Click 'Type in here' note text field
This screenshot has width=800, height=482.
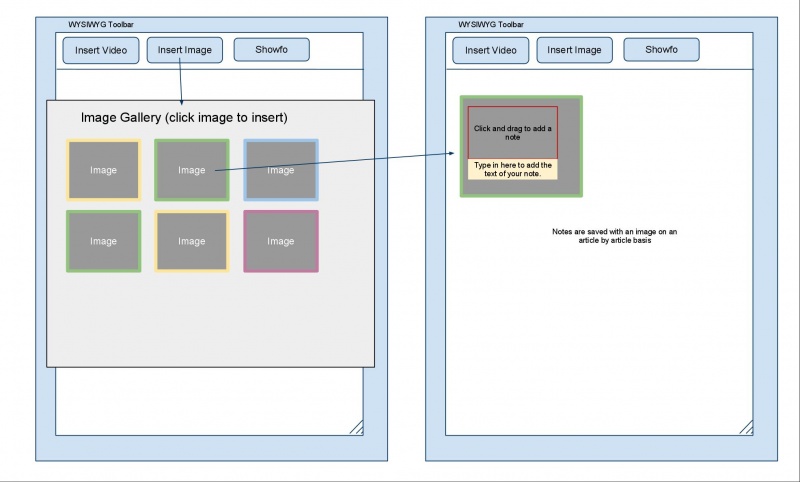pyautogui.click(x=513, y=169)
